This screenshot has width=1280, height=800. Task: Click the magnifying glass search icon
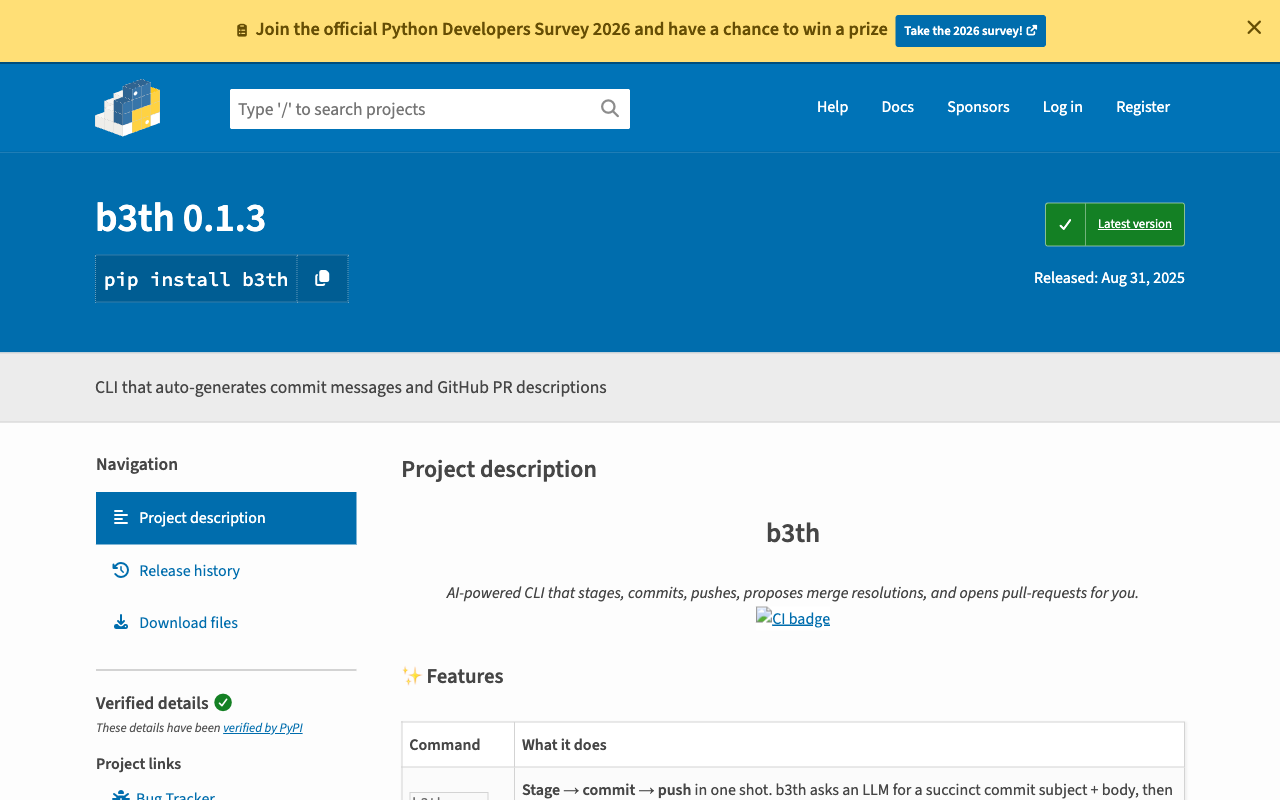click(x=609, y=109)
